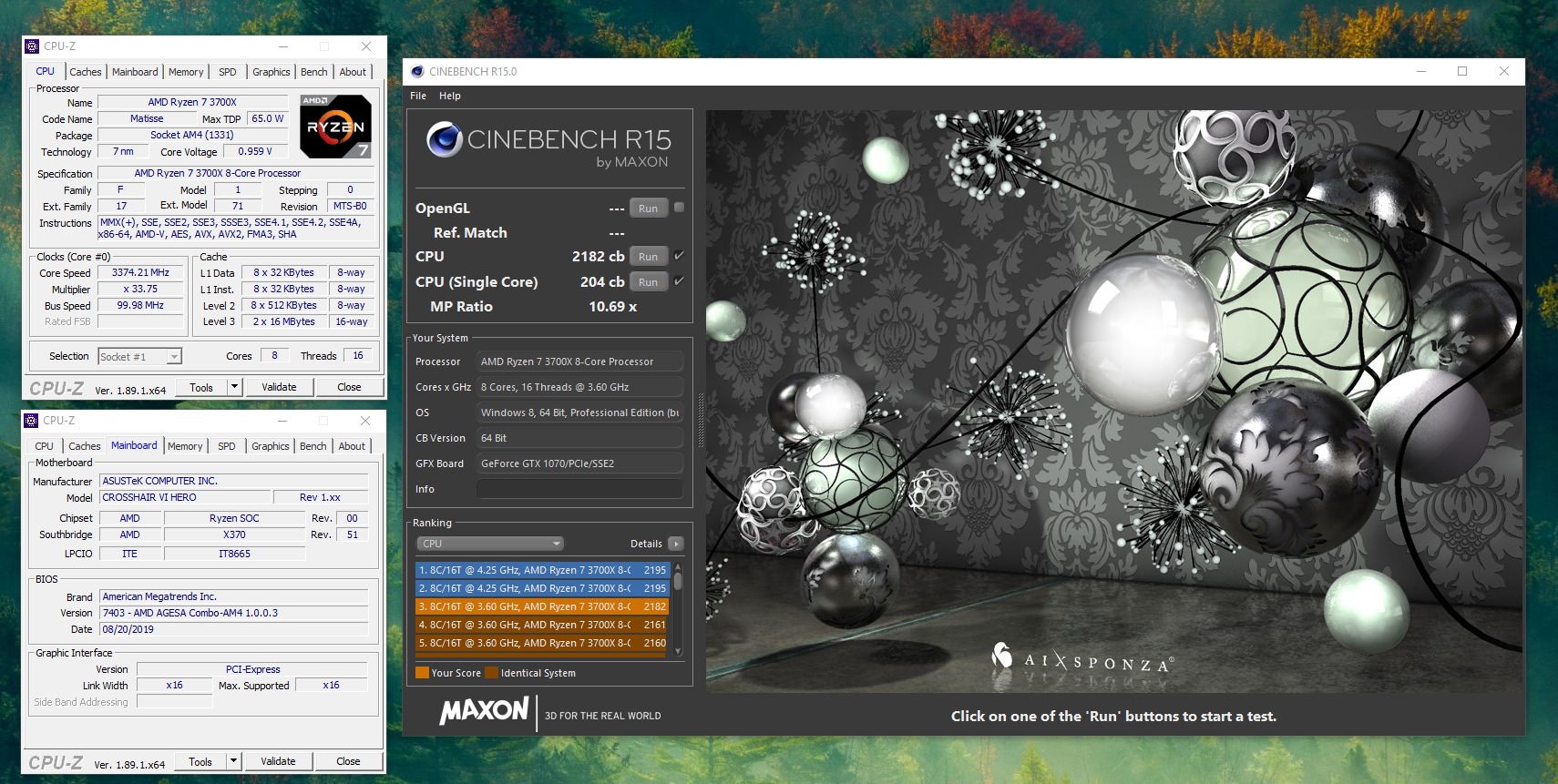Screen dimensions: 1558x784
Task: Open About tab in CPU-Z processor window
Action: coord(353,72)
